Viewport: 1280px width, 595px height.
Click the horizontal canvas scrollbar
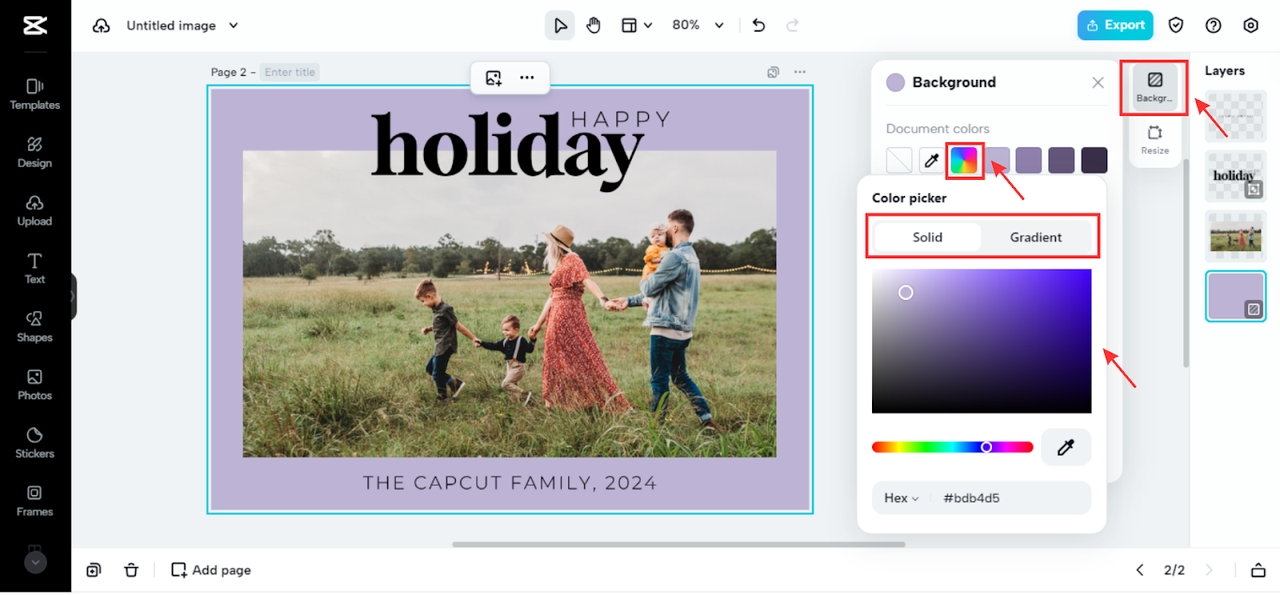point(678,544)
